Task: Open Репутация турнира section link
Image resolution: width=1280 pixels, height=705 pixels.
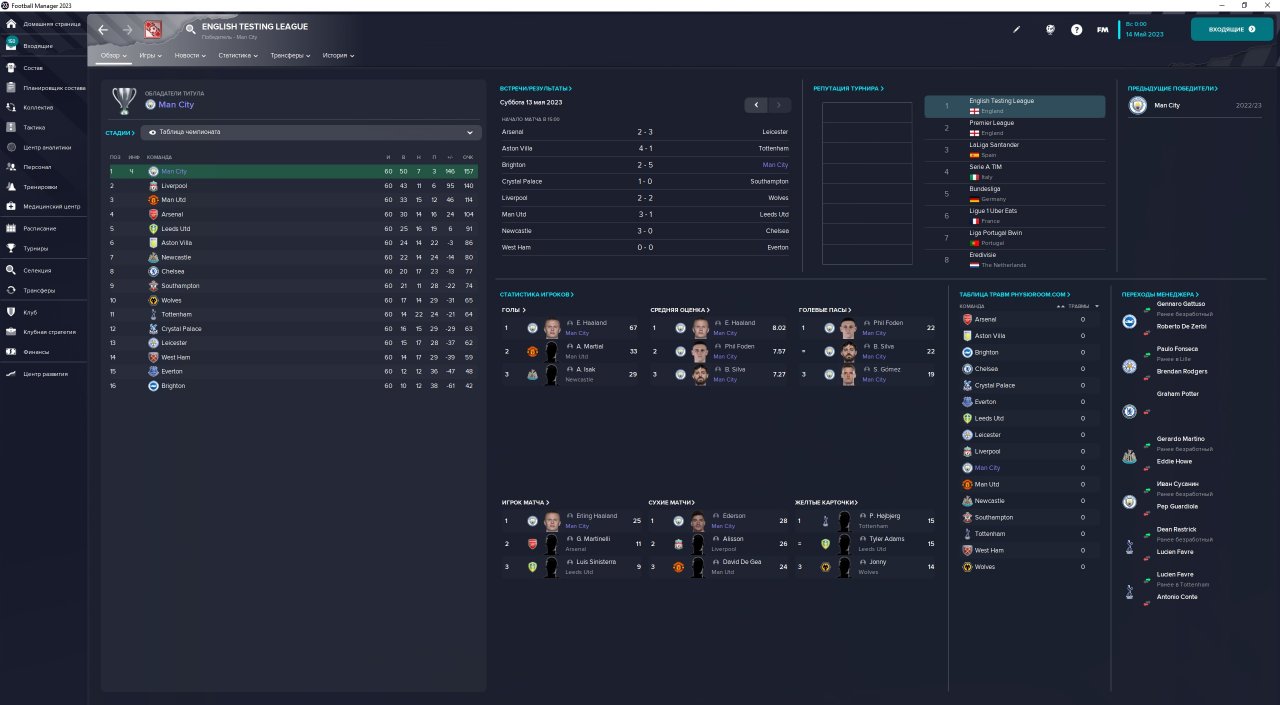Action: pyautogui.click(x=848, y=89)
